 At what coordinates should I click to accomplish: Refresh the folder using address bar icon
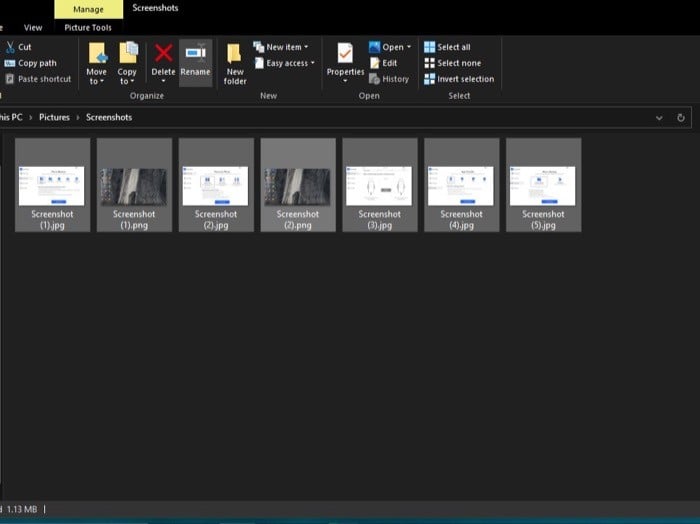tap(681, 117)
